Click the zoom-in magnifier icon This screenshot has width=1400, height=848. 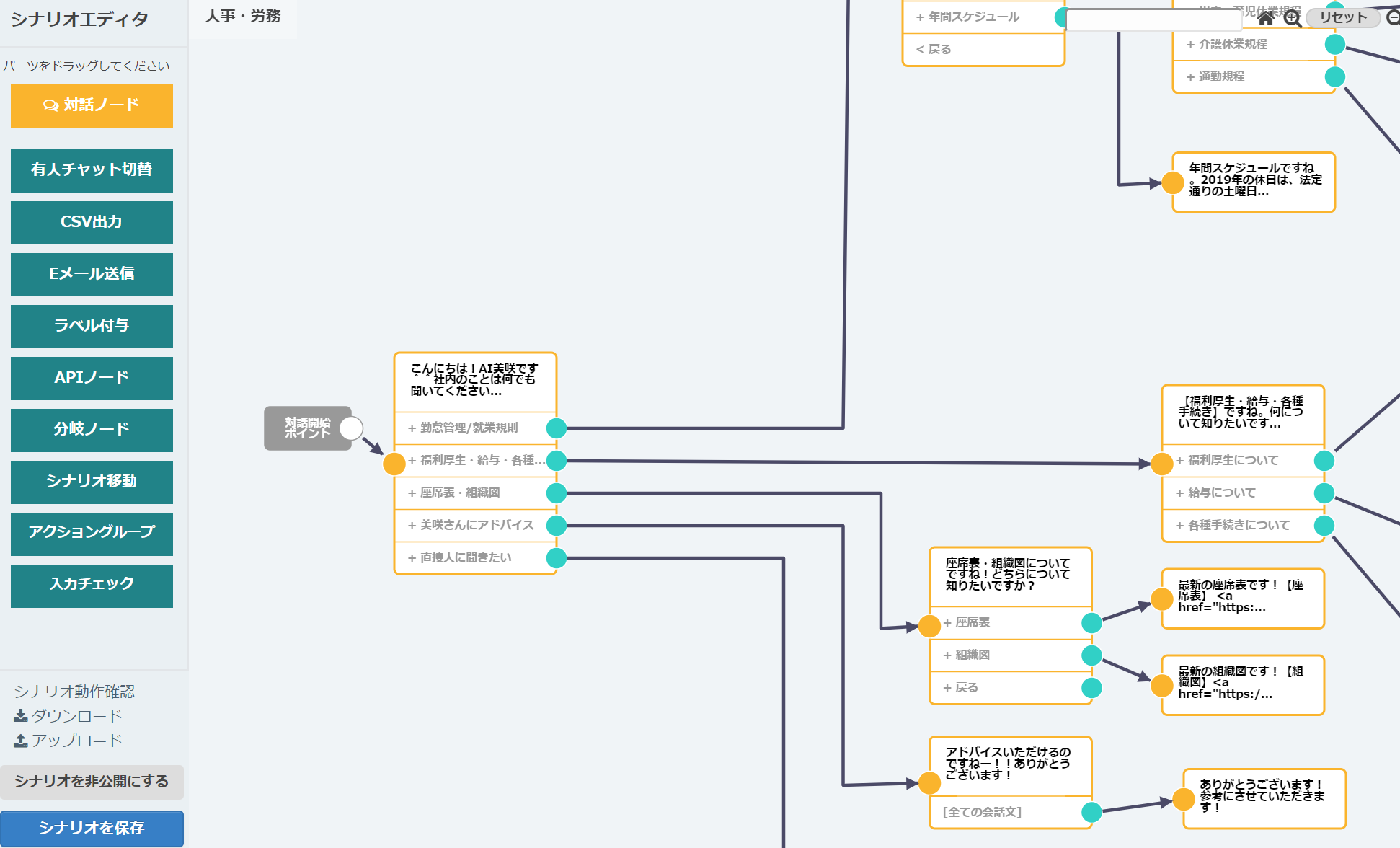1293,18
